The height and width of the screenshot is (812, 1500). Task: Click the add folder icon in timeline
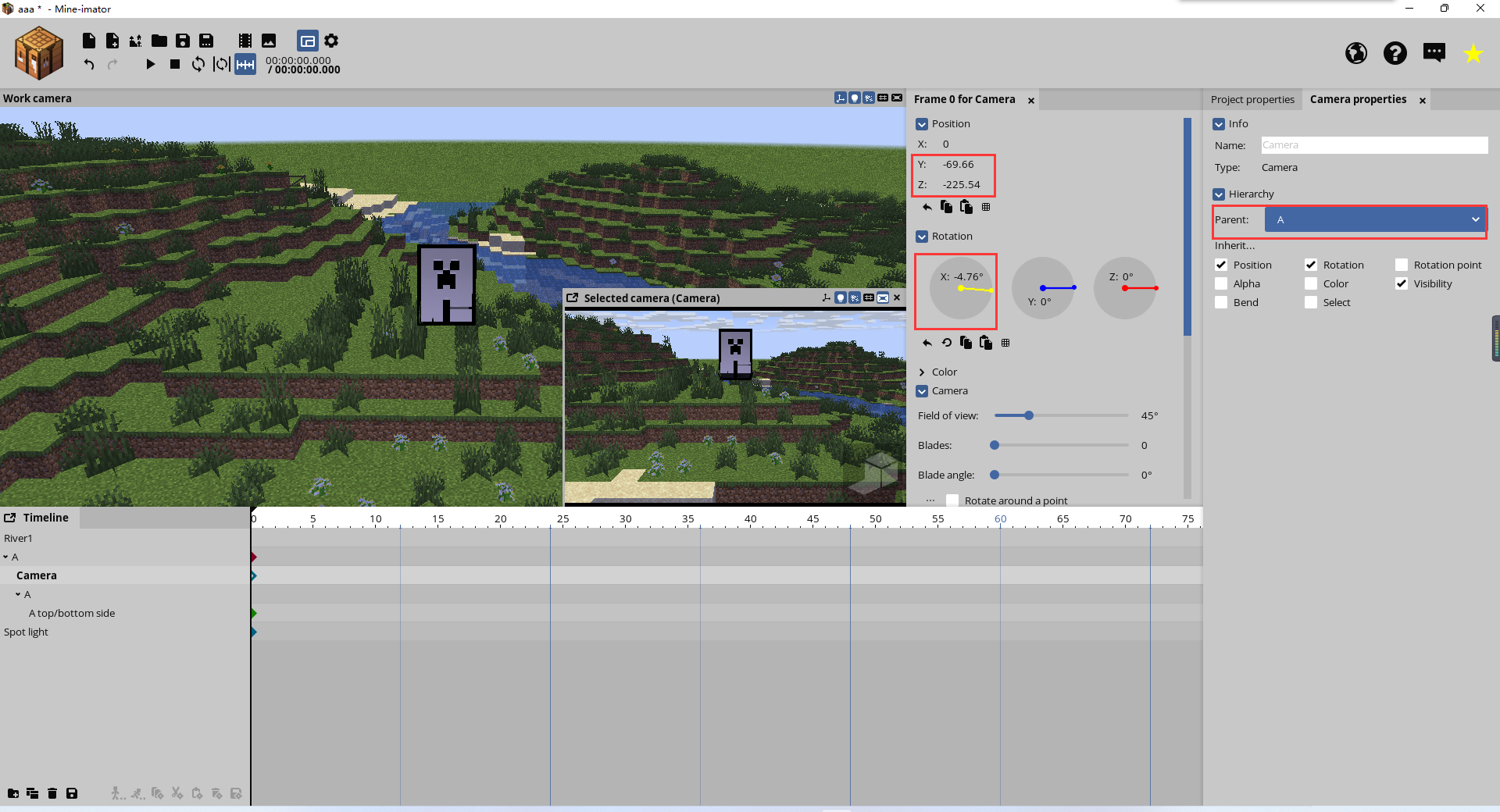[13, 793]
